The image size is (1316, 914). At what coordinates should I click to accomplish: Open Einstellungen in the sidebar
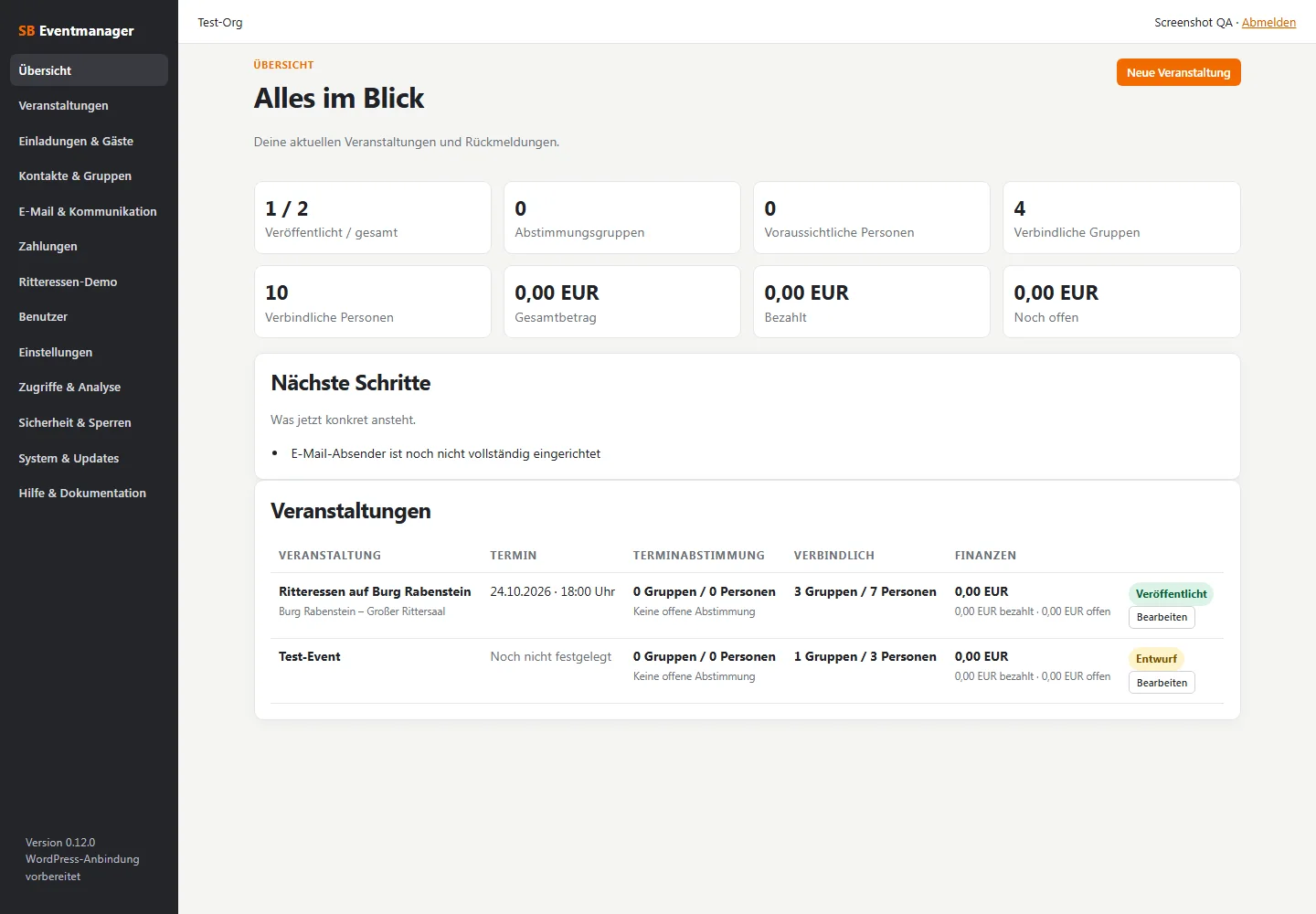click(89, 352)
